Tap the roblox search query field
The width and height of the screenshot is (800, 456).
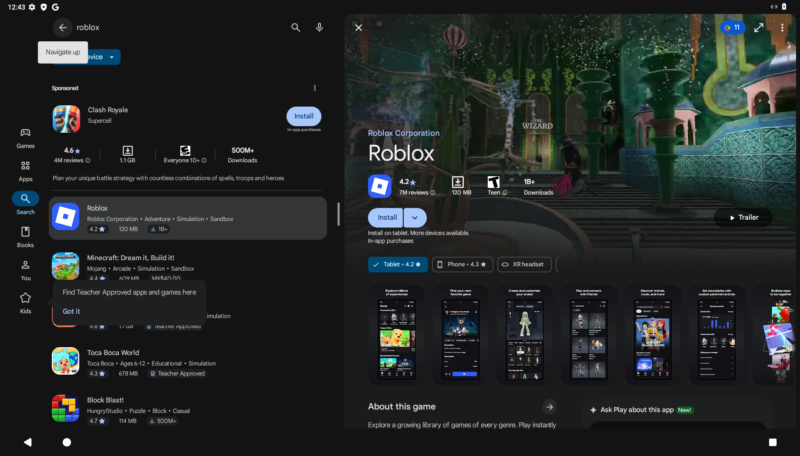pyautogui.click(x=179, y=28)
